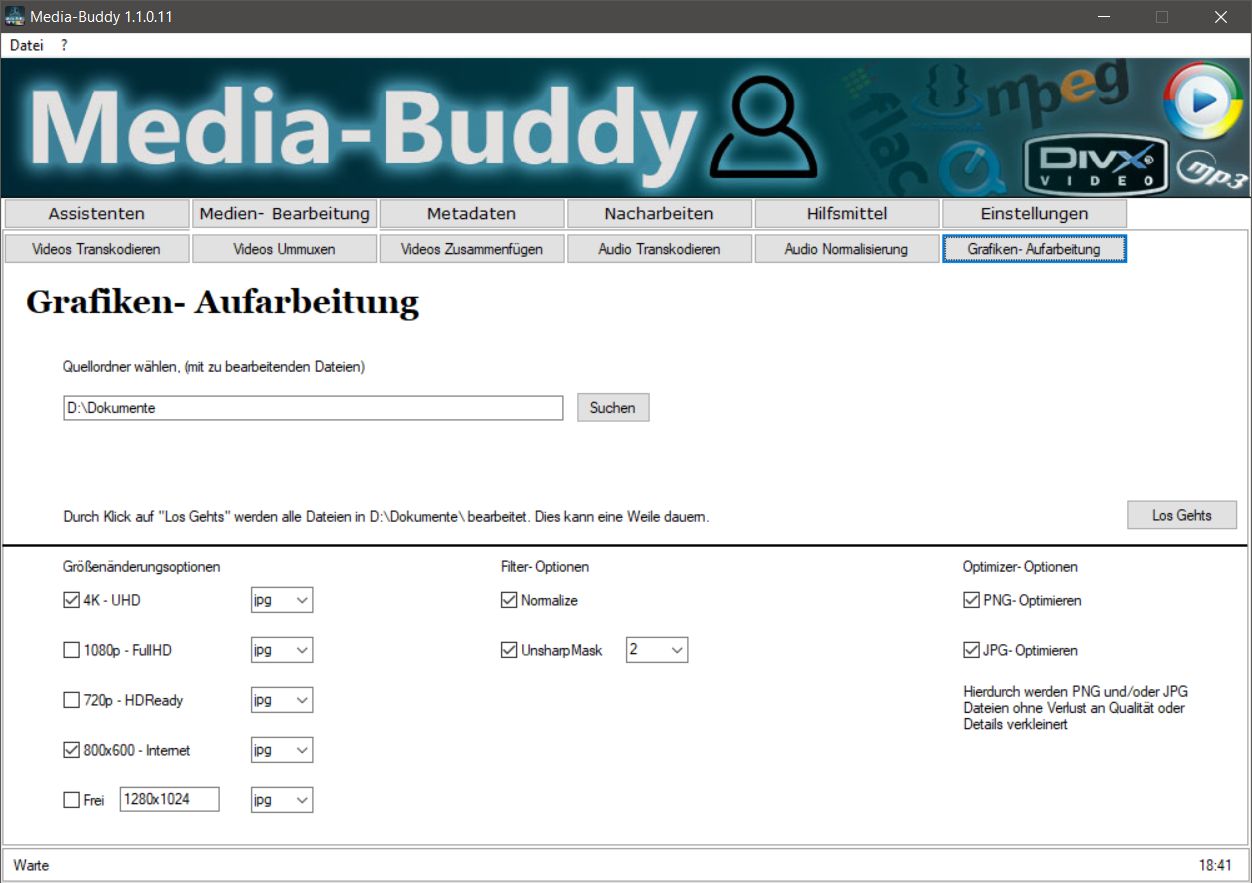
Task: Click the 18:41 clock in status bar
Action: [1215, 865]
